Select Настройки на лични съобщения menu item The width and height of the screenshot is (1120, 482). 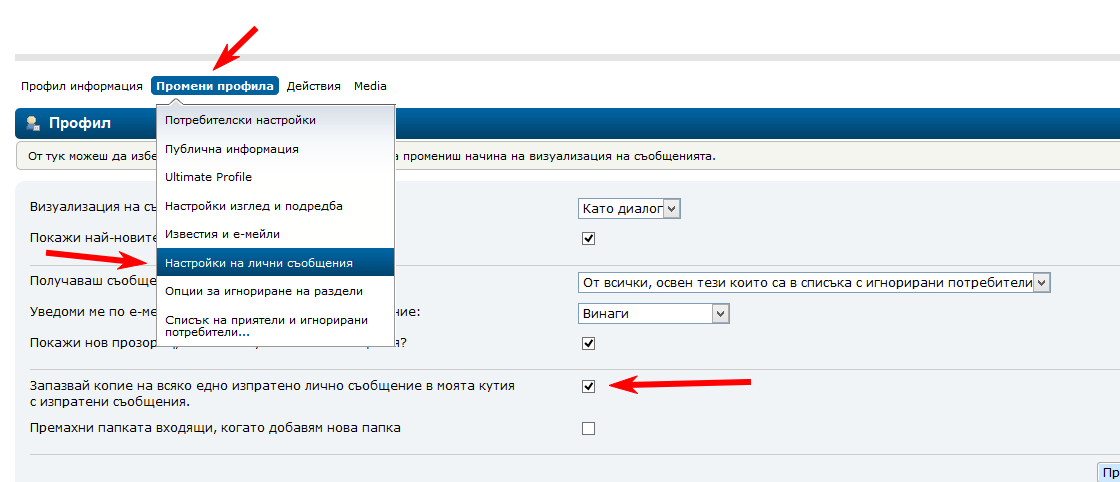(x=259, y=263)
